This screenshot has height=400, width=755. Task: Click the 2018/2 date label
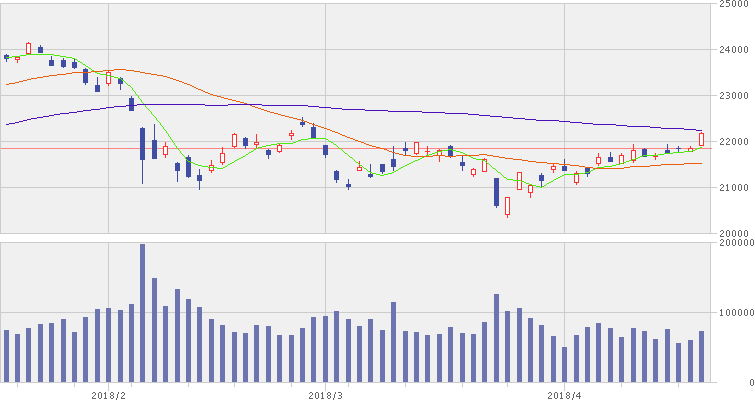pos(108,396)
